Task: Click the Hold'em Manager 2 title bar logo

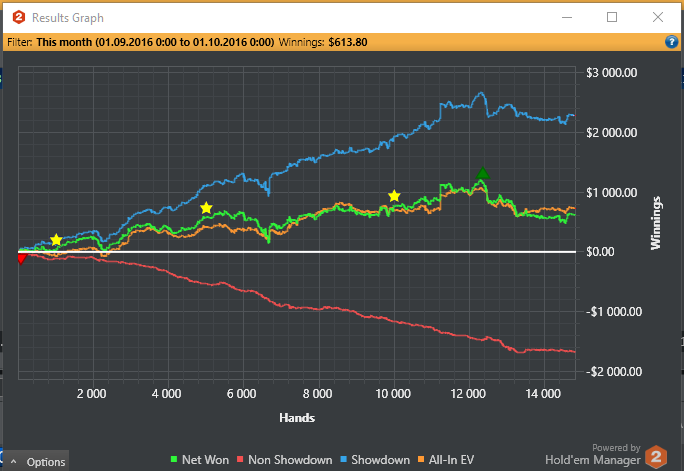Action: tap(19, 17)
